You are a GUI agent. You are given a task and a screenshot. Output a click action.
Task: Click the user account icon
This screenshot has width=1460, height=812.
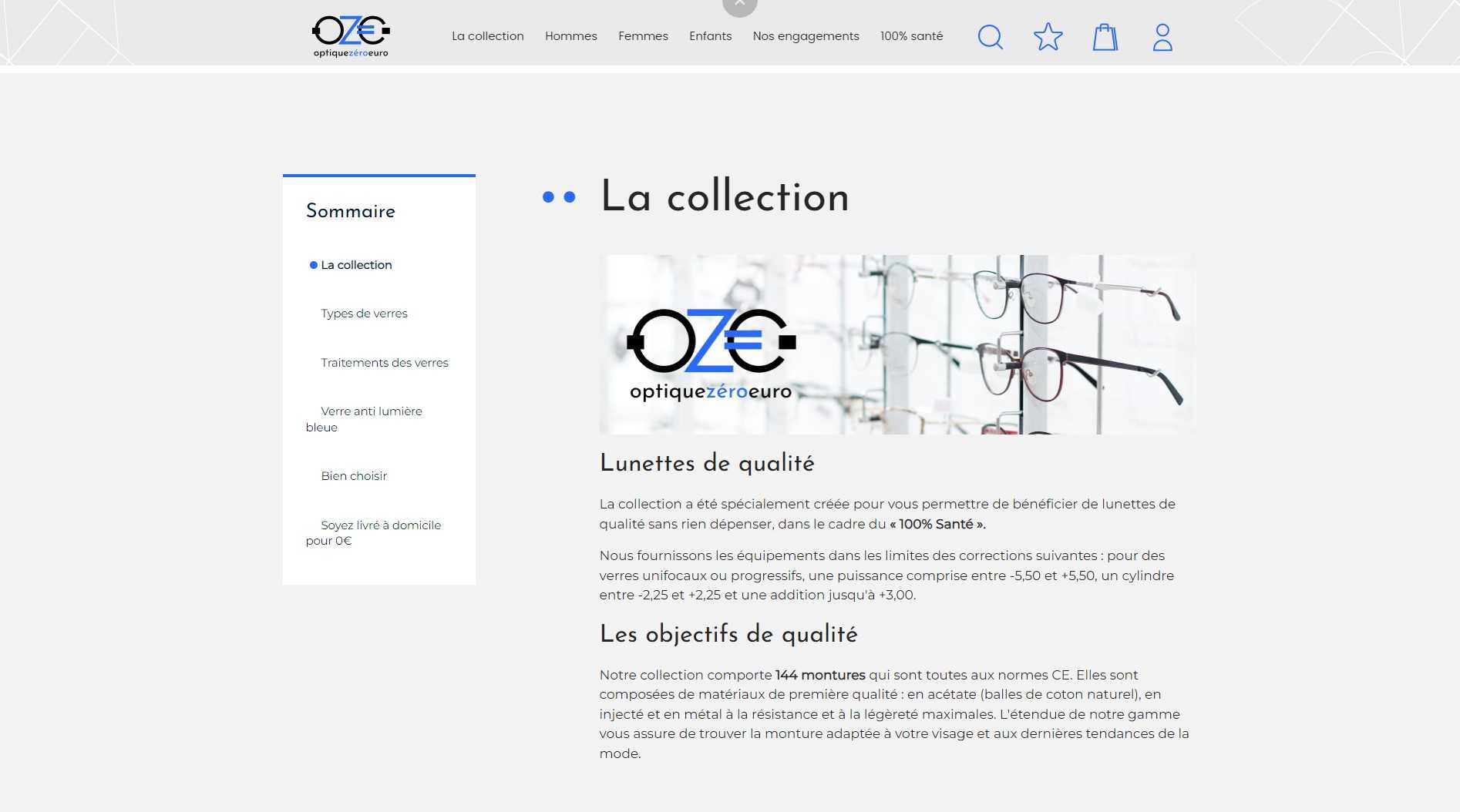coord(1162,37)
